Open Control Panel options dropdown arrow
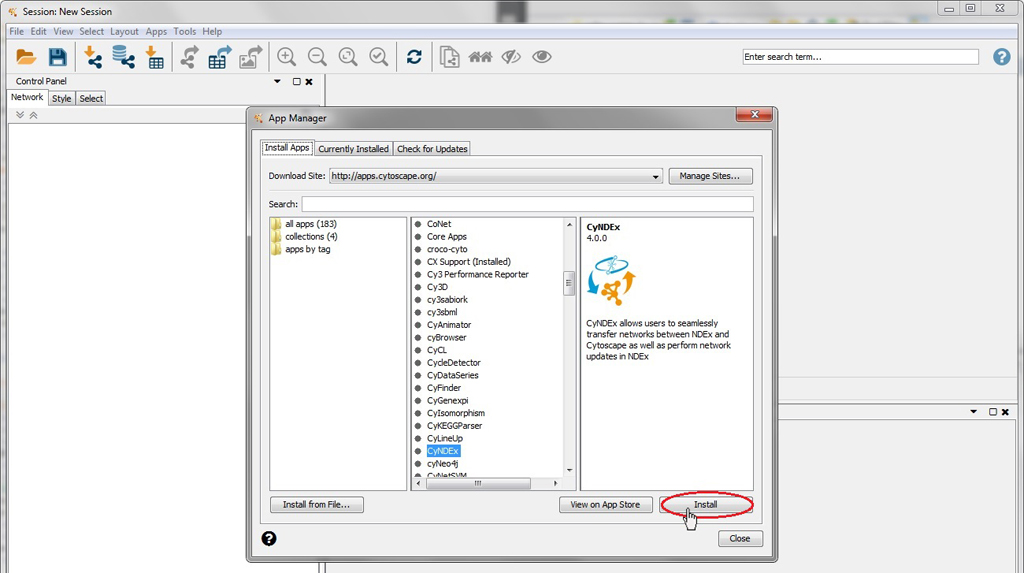Screen dimensions: 1024x573 tap(277, 82)
